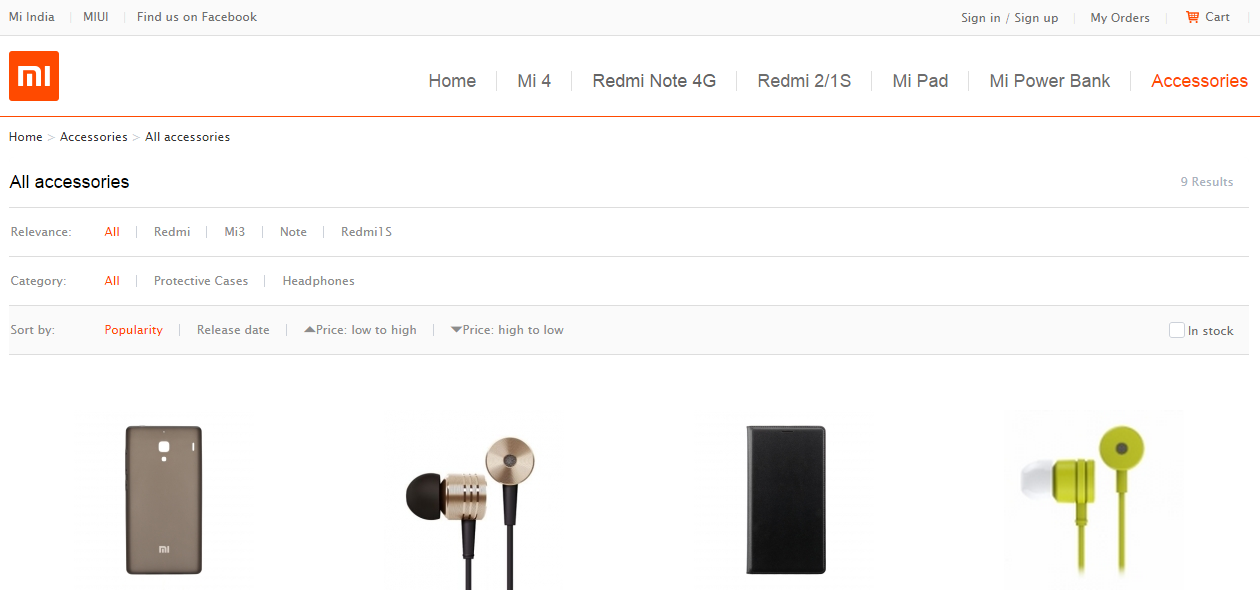Sort by Price: high to low arrow
Viewport: 1260px width, 616px height.
click(x=456, y=329)
